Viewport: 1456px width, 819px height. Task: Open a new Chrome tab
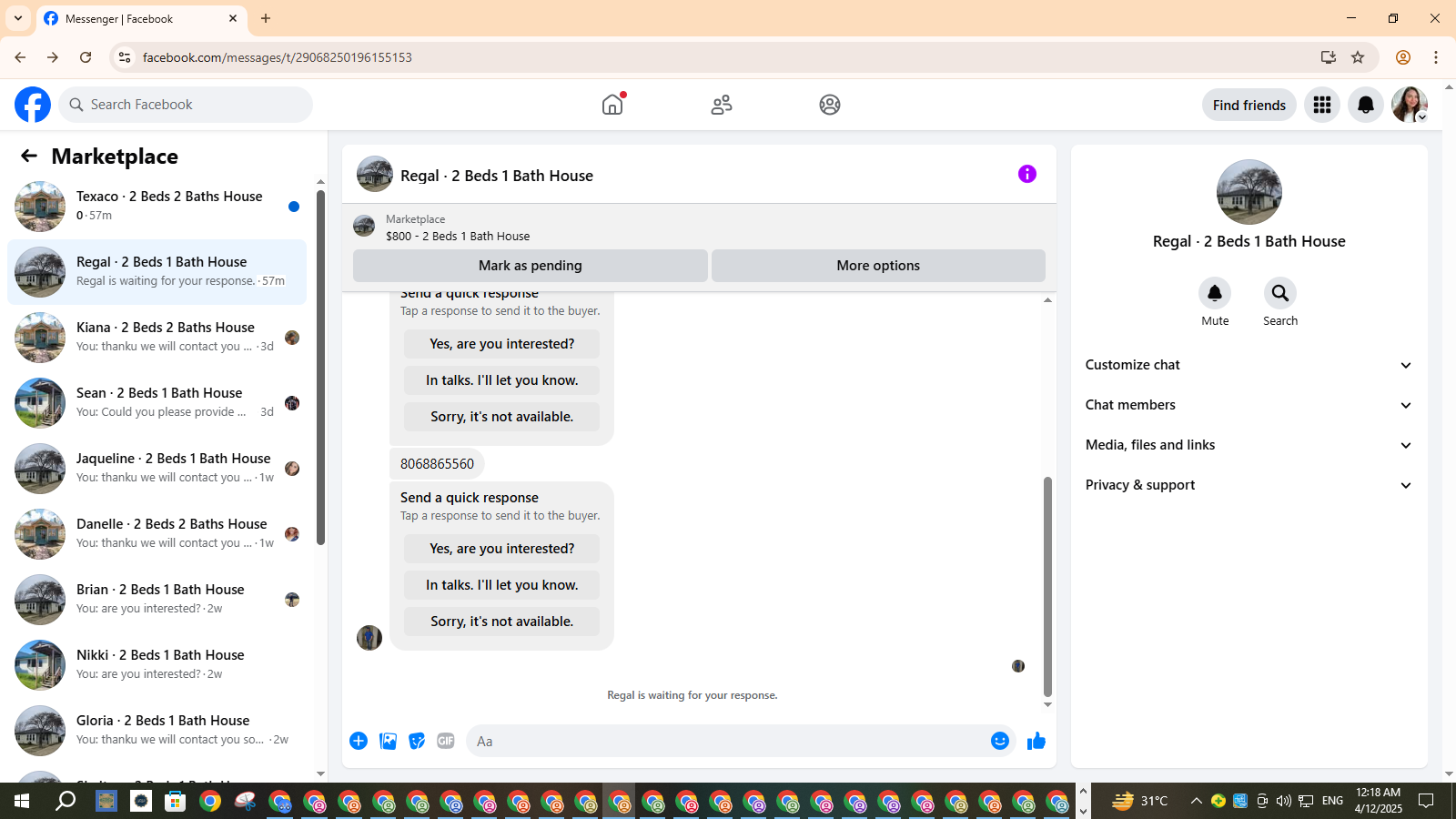click(266, 18)
